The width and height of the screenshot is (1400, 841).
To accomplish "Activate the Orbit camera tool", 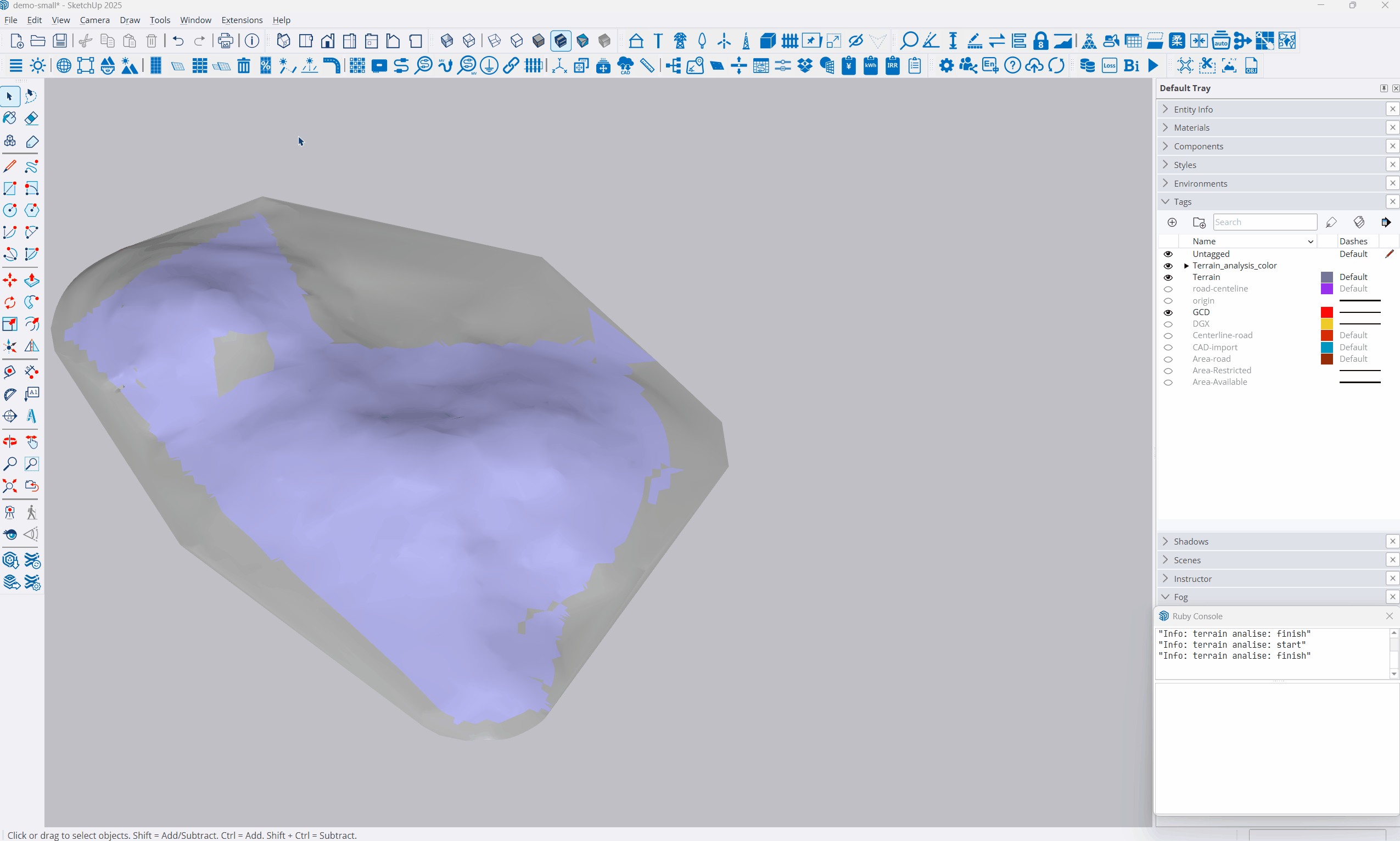I will (10, 442).
